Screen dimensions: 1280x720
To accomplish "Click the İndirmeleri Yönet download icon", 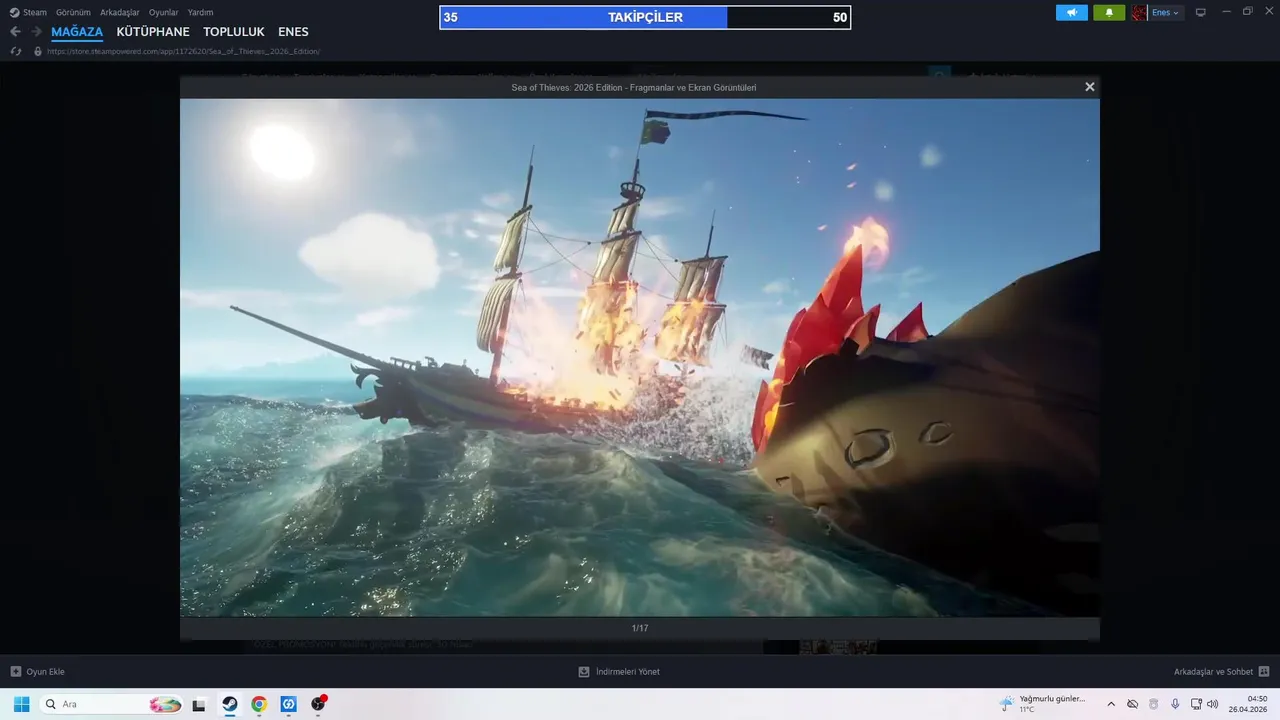I will click(x=584, y=672).
